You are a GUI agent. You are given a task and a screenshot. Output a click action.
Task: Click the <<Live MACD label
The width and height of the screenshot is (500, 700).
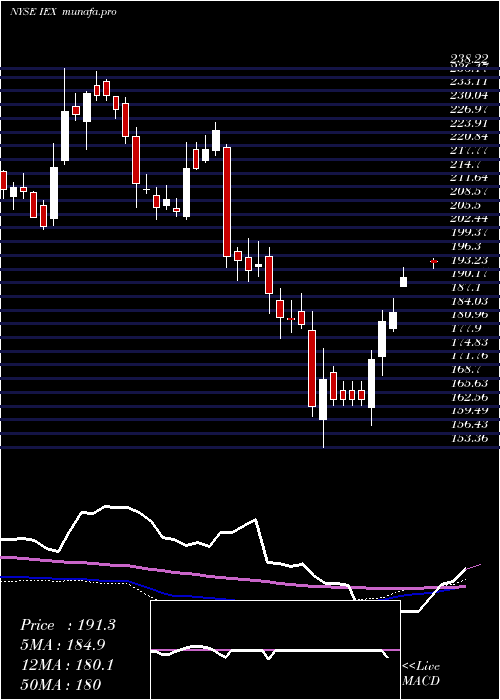pyautogui.click(x=421, y=674)
